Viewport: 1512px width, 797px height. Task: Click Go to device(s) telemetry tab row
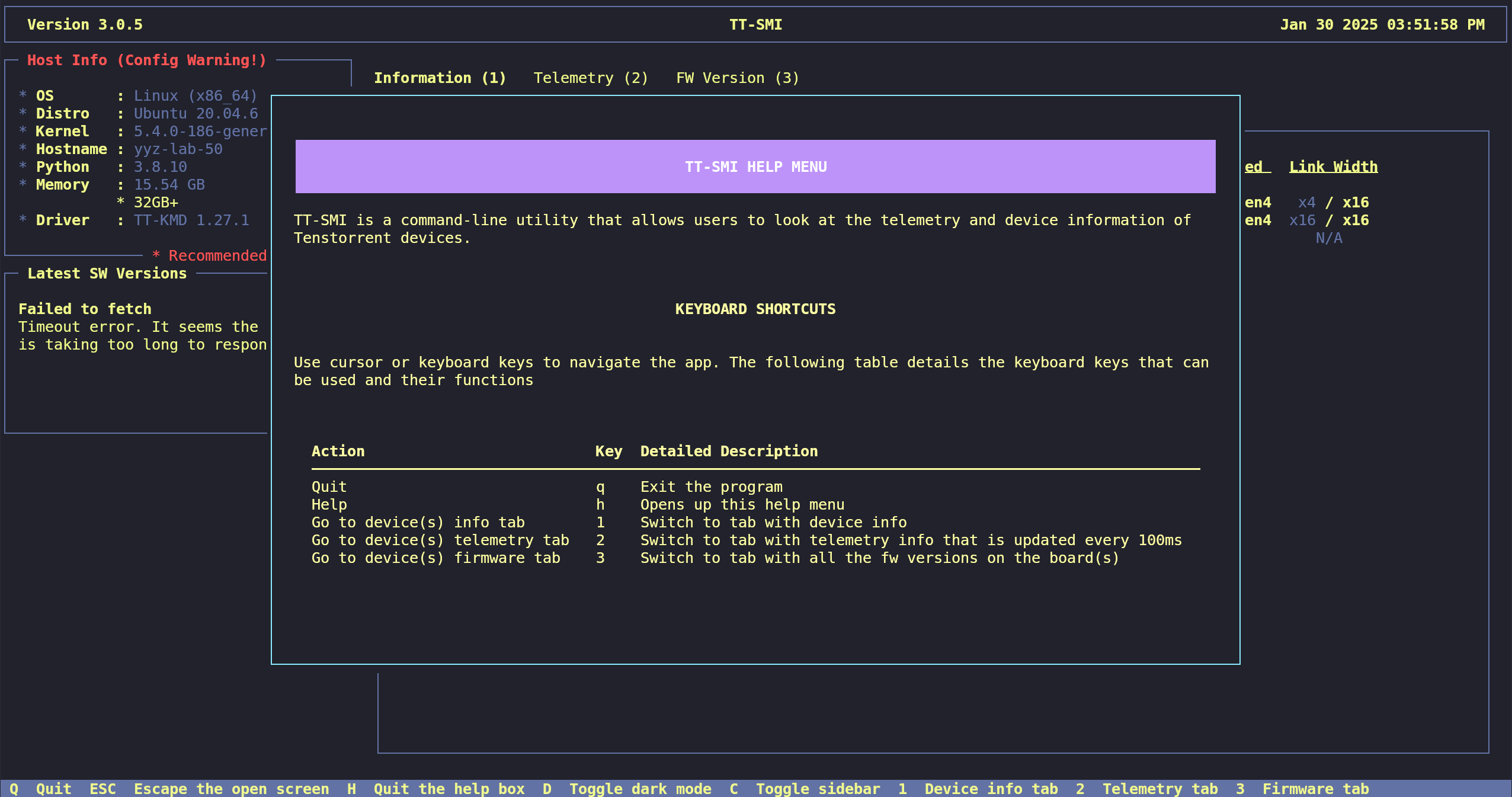(440, 540)
